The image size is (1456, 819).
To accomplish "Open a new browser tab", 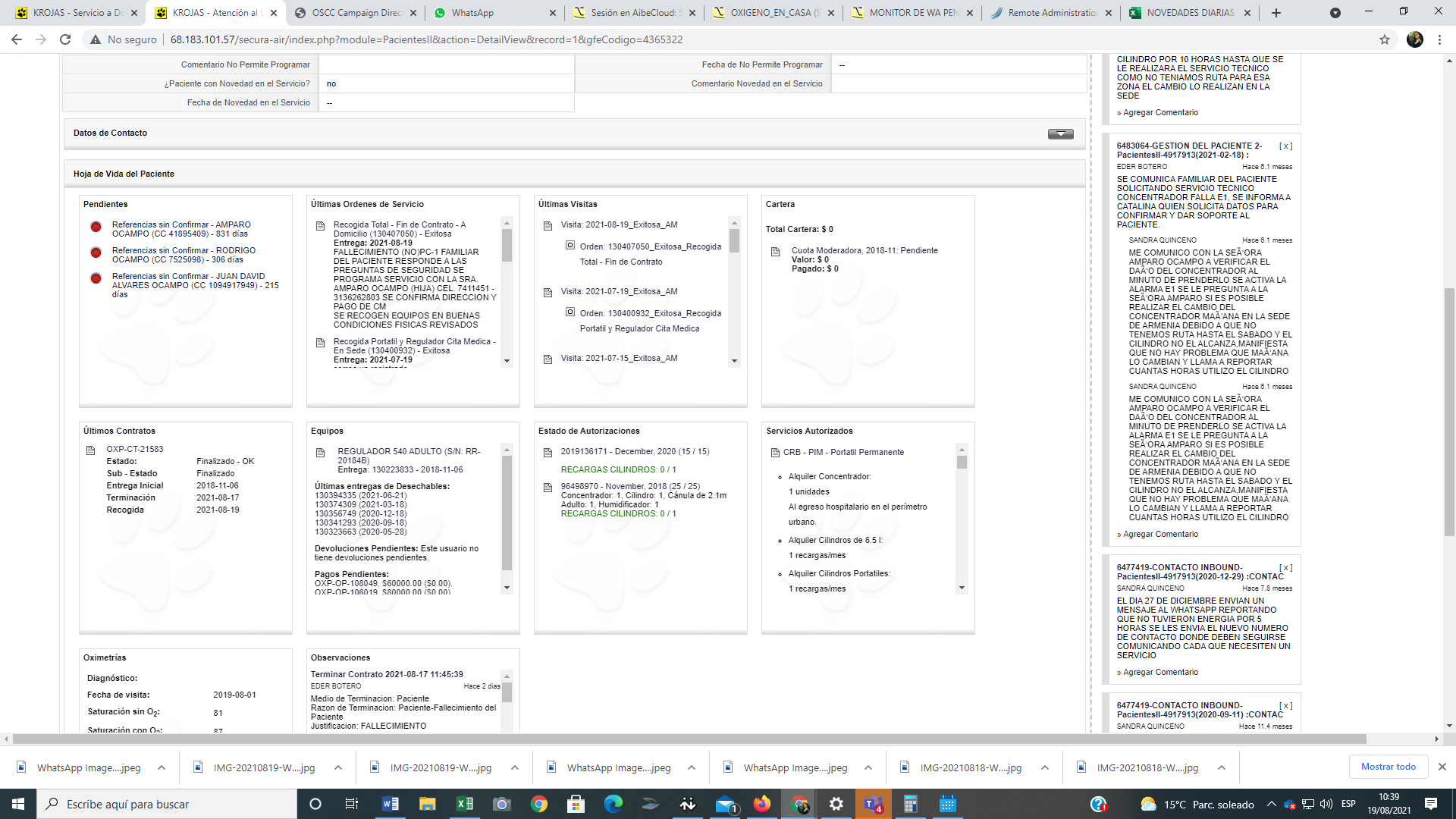I will coord(1276,13).
